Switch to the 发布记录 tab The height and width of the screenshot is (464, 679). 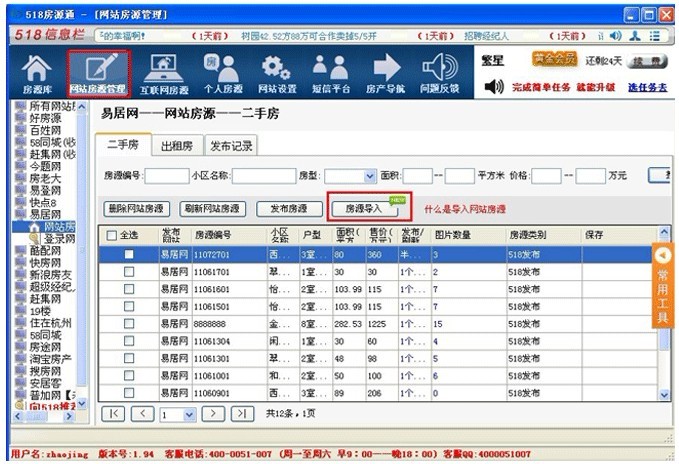[x=231, y=146]
